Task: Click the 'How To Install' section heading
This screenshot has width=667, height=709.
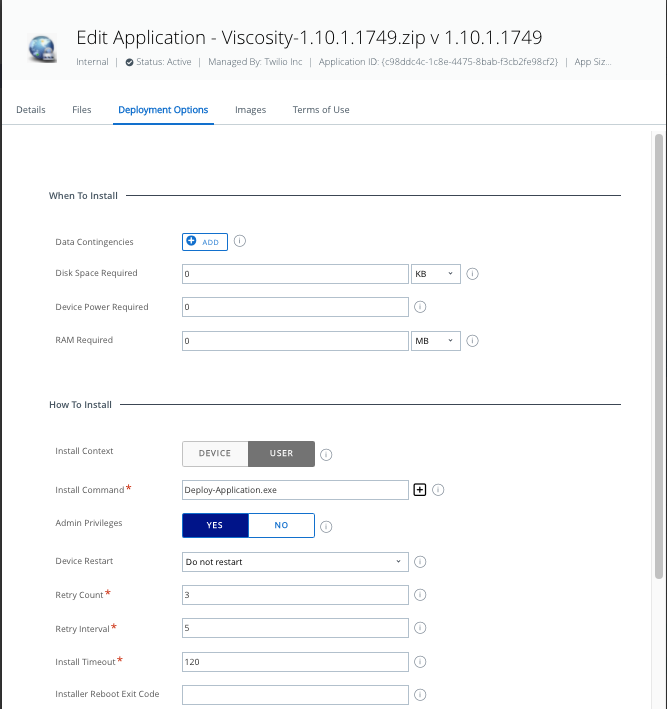Action: pyautogui.click(x=80, y=405)
